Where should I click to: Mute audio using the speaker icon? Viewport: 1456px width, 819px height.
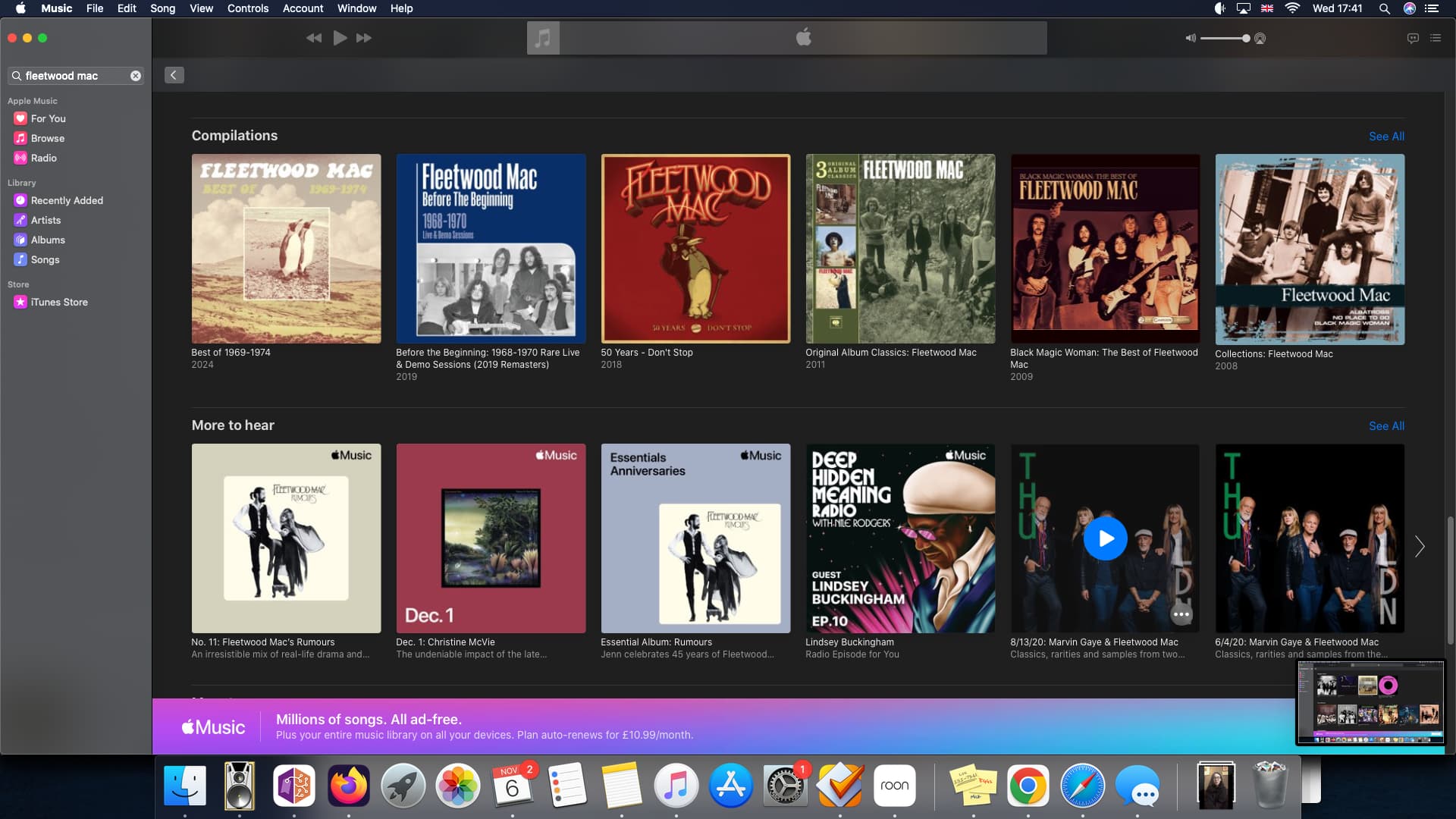(x=1191, y=38)
